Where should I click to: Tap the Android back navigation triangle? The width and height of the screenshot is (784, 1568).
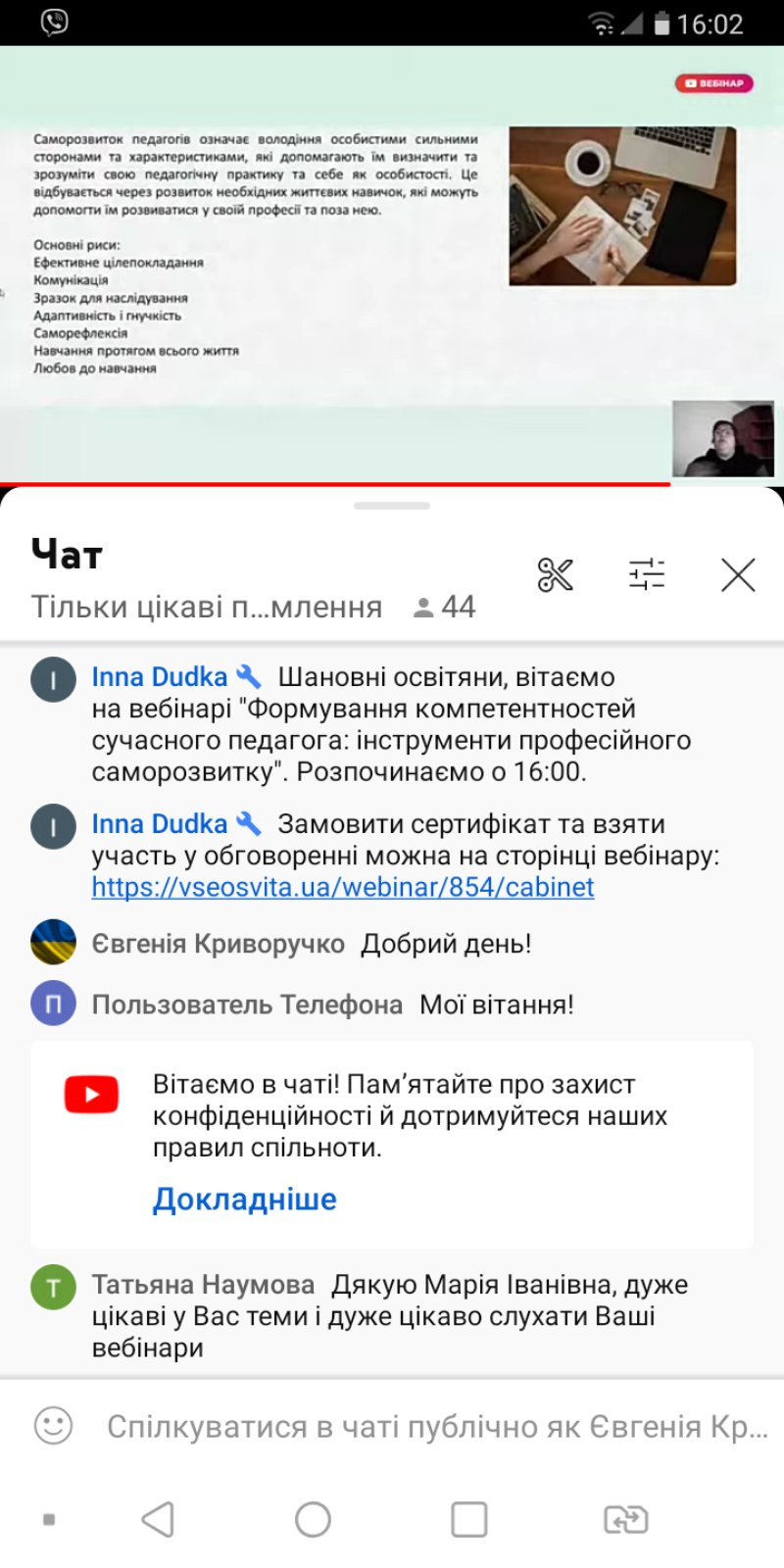[158, 1519]
